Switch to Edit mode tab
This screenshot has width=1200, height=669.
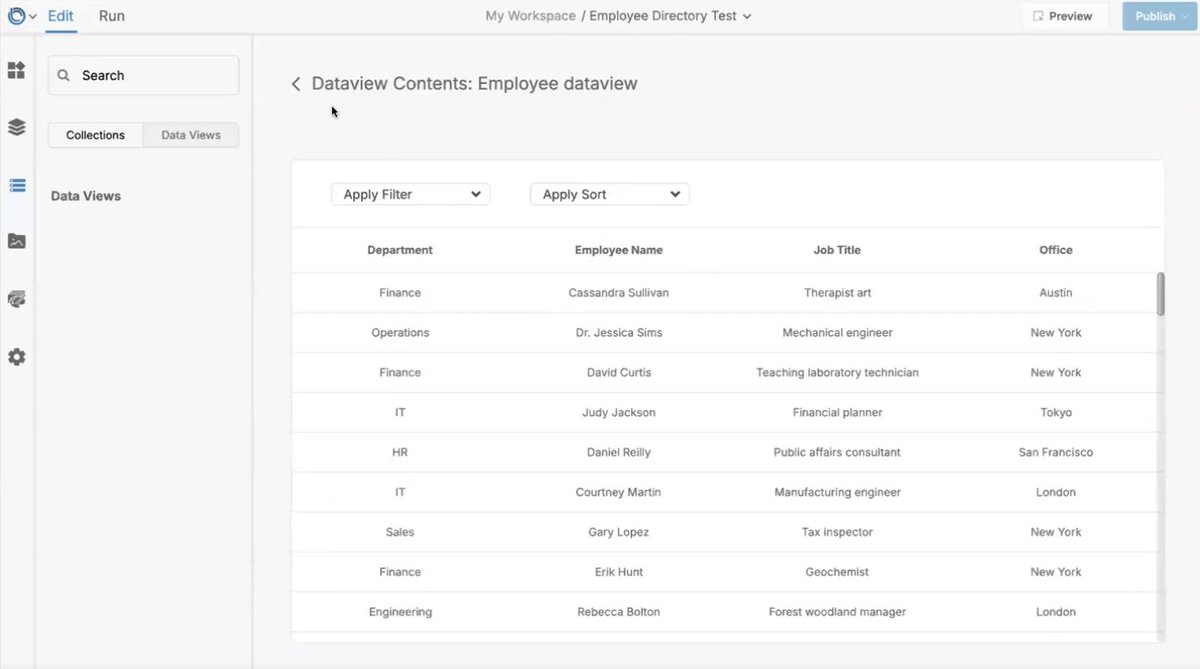[x=61, y=16]
